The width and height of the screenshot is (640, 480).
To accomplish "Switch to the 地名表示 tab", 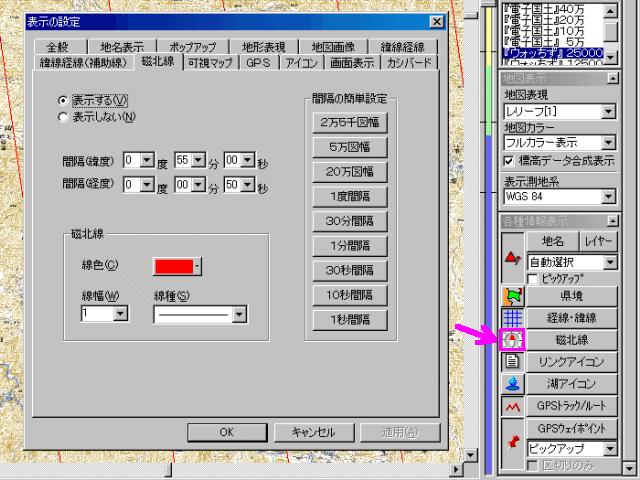I will (122, 47).
